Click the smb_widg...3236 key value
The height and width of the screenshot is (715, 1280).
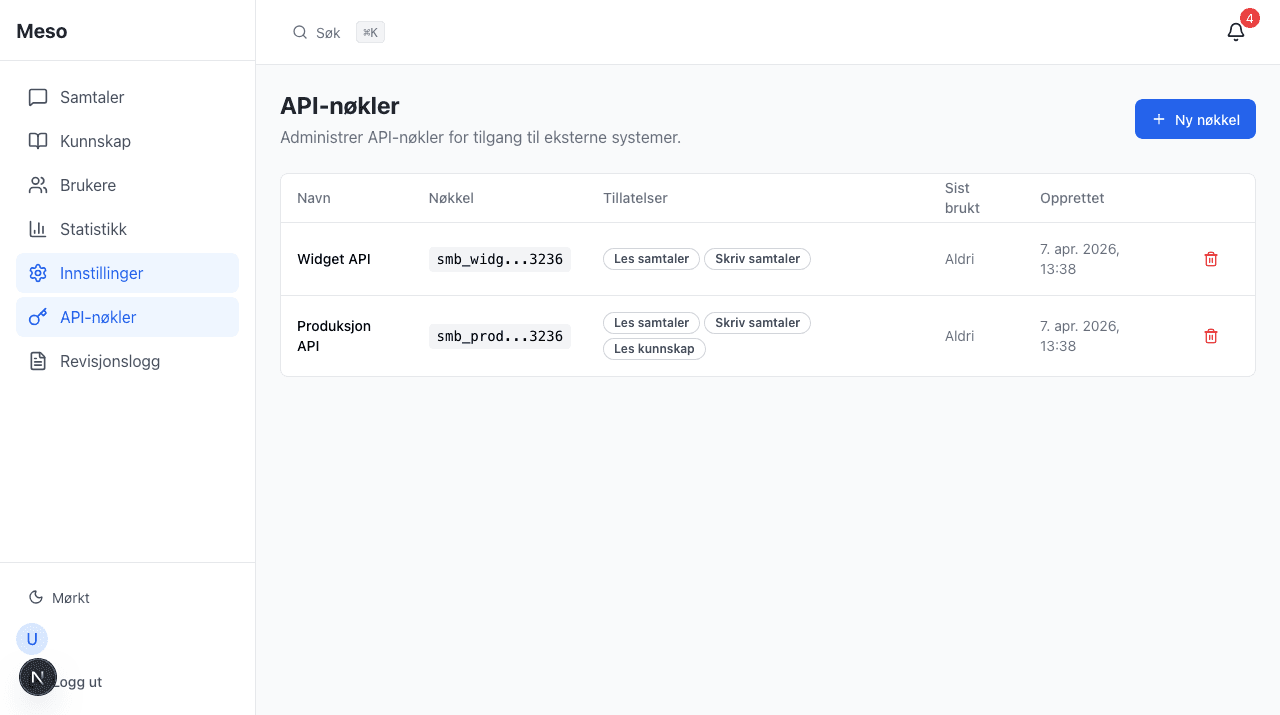(x=500, y=259)
